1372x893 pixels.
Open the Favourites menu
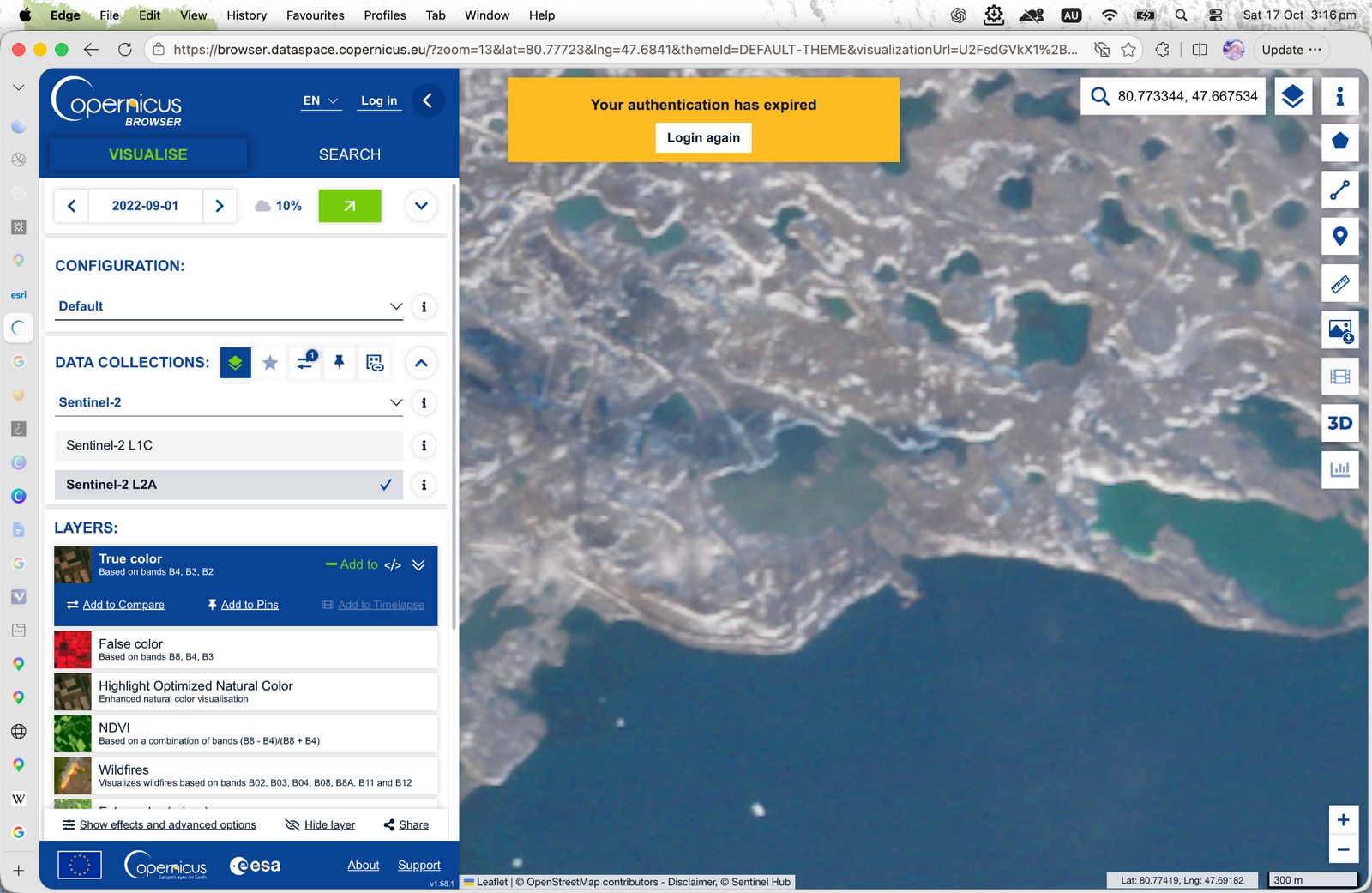tap(316, 15)
